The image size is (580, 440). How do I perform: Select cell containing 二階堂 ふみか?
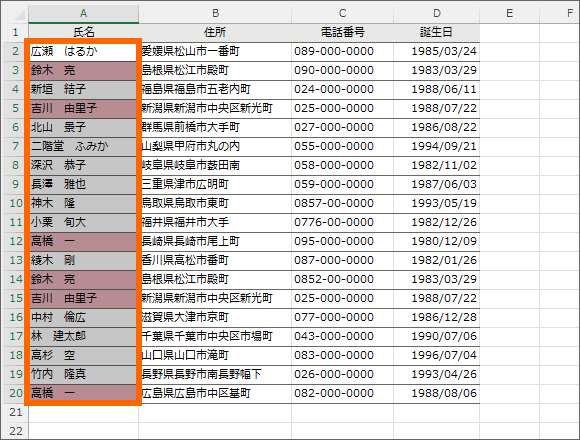tap(84, 146)
